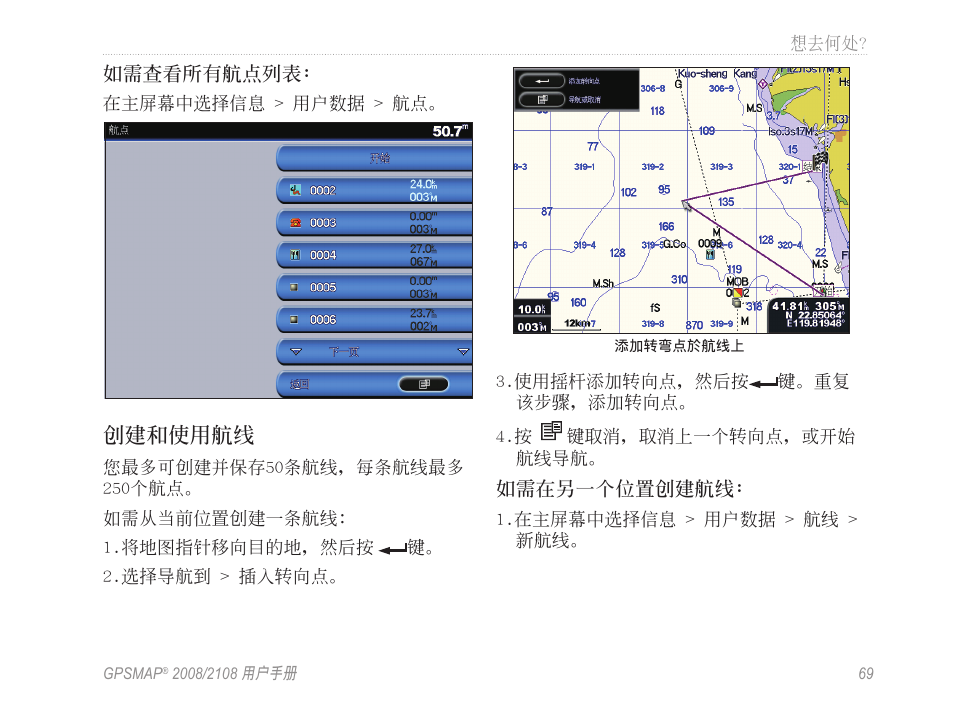The image size is (954, 727).
Task: Click step 2 text 选择导航到 > 插入转向点
Action: [x=229, y=576]
